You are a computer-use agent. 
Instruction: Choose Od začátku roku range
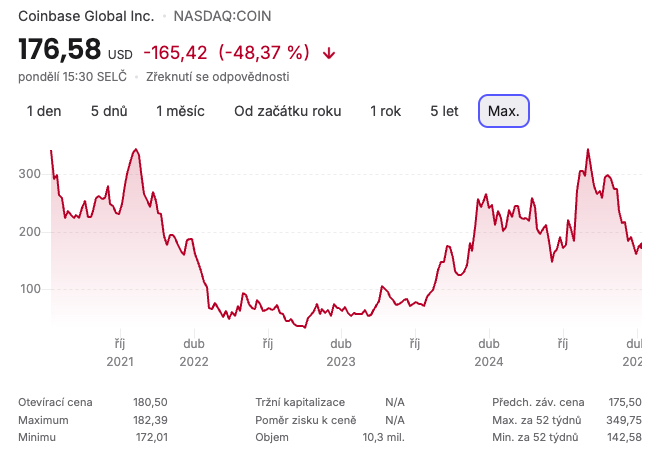pyautogui.click(x=288, y=111)
